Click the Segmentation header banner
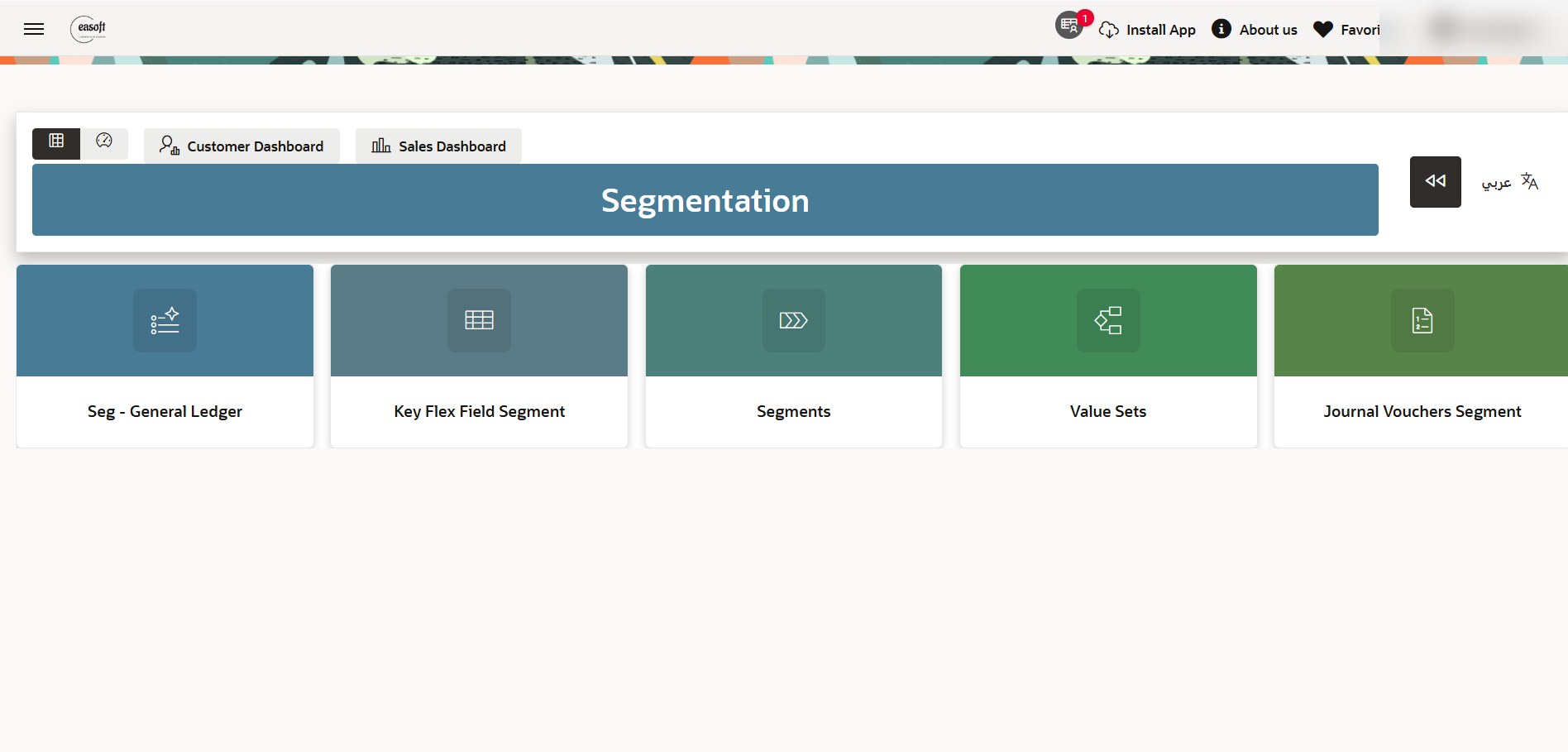This screenshot has width=1568, height=752. (705, 200)
